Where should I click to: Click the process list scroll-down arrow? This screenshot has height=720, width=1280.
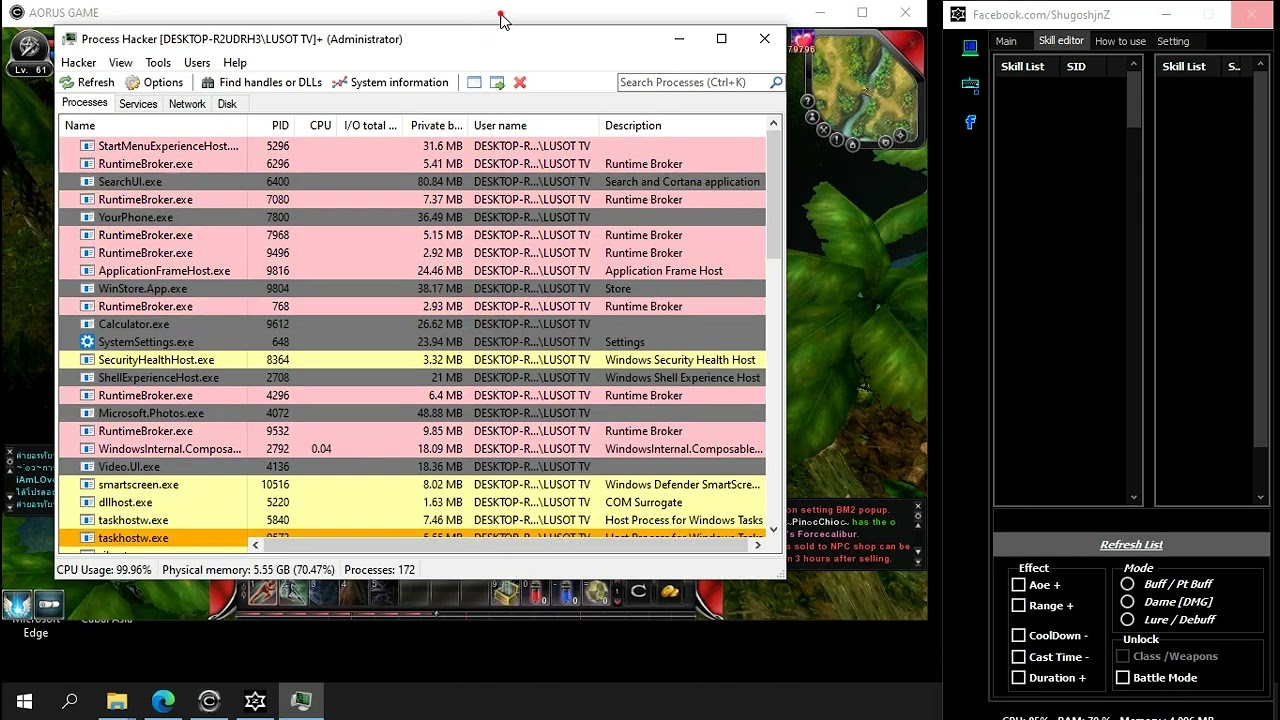pyautogui.click(x=773, y=529)
